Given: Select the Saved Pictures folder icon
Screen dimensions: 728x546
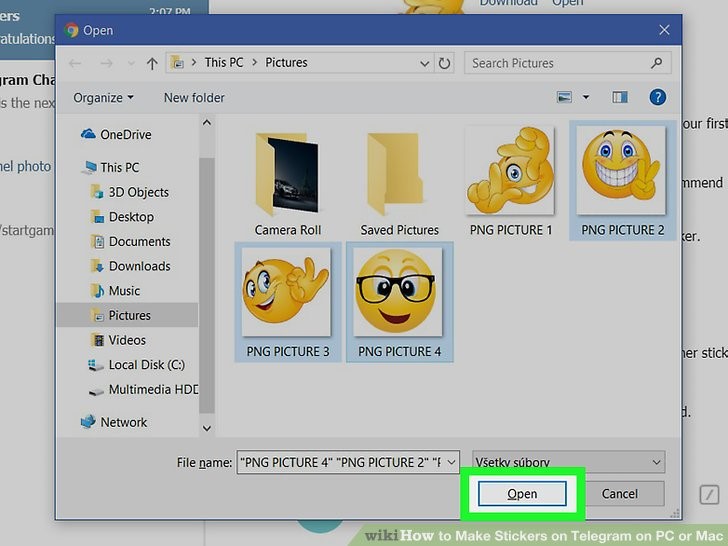Looking at the screenshot, I should pyautogui.click(x=399, y=176).
